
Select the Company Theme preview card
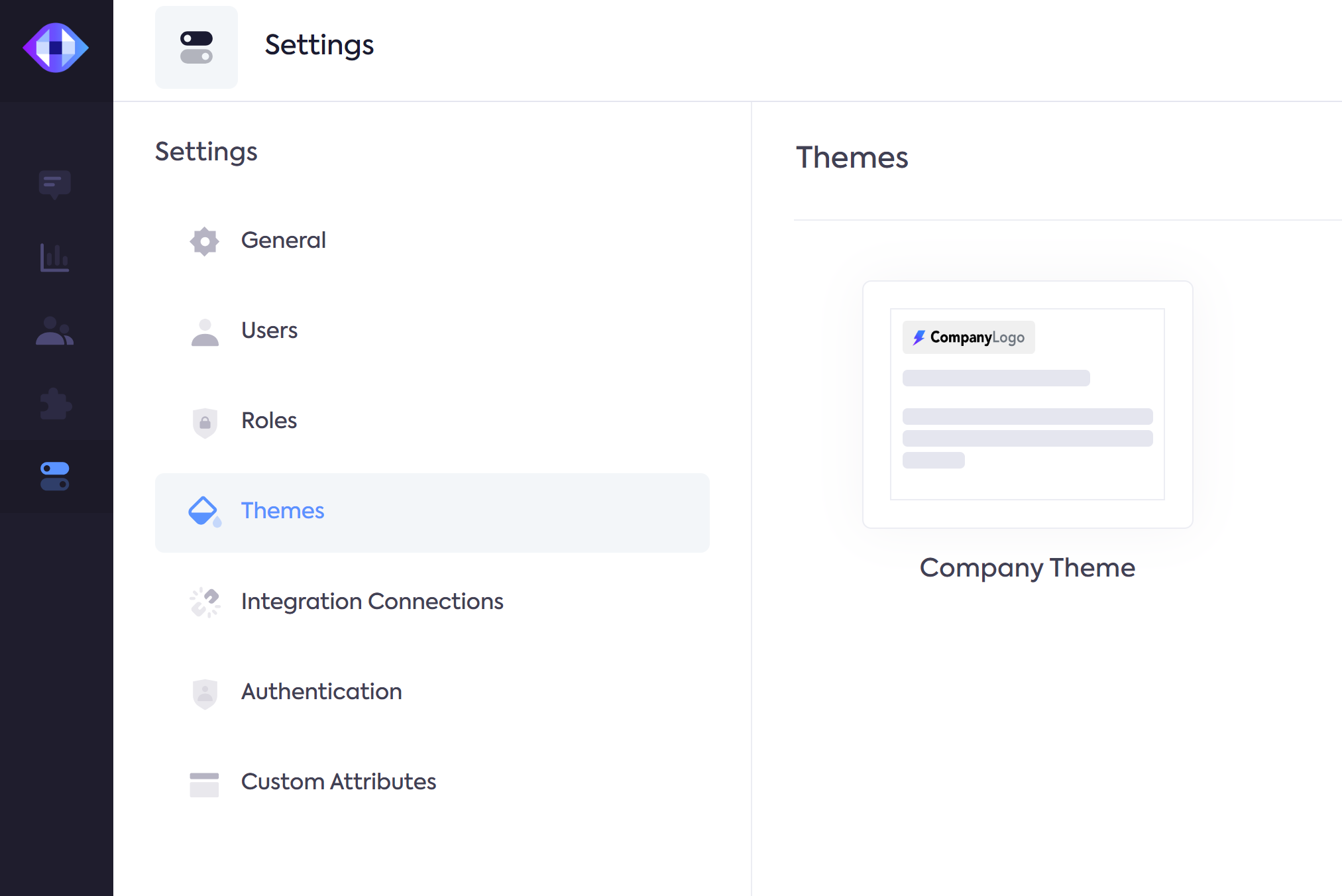tap(1027, 404)
